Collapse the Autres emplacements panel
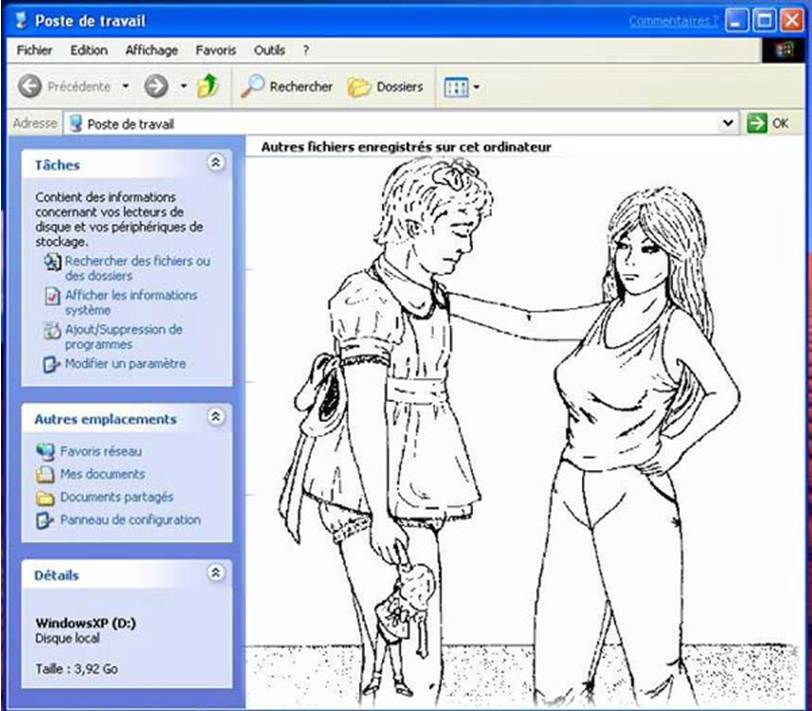812x711 pixels. [215, 418]
